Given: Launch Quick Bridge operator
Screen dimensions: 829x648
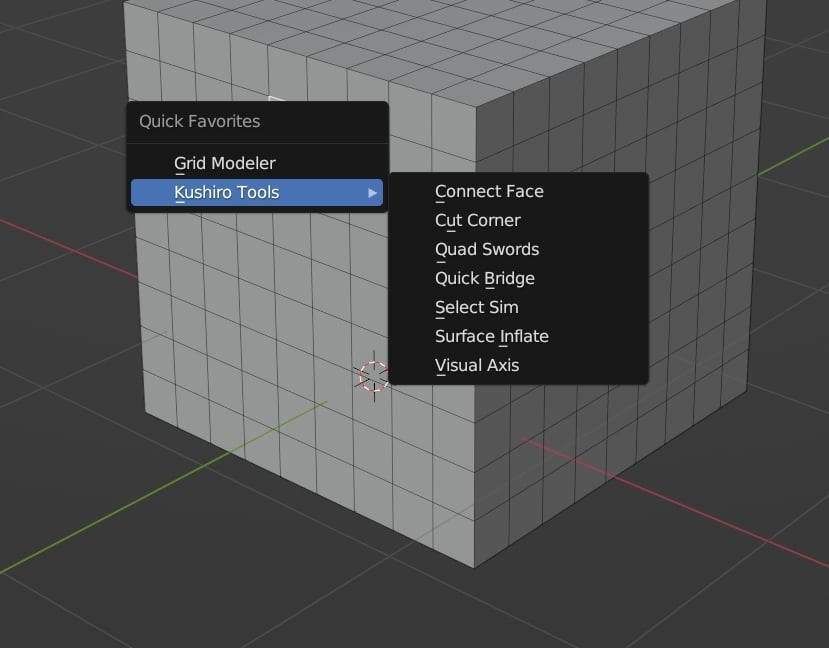Looking at the screenshot, I should 518,279.
